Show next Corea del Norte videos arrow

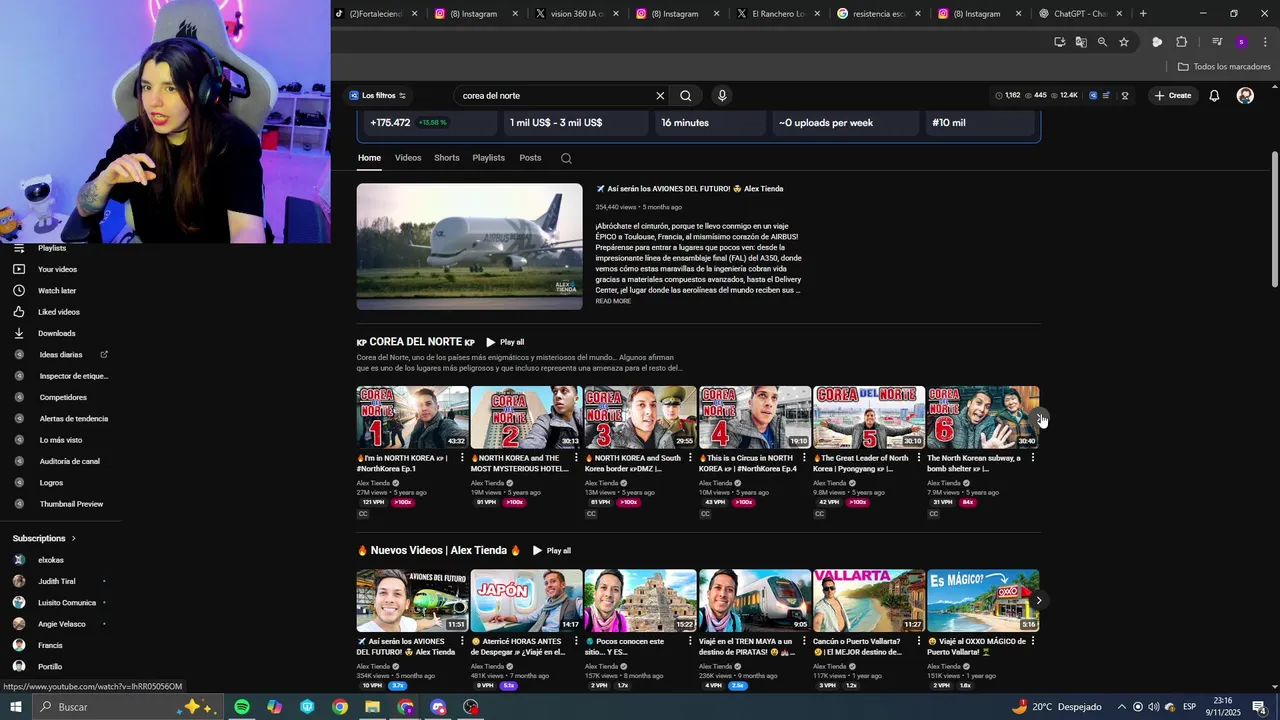(x=1039, y=418)
